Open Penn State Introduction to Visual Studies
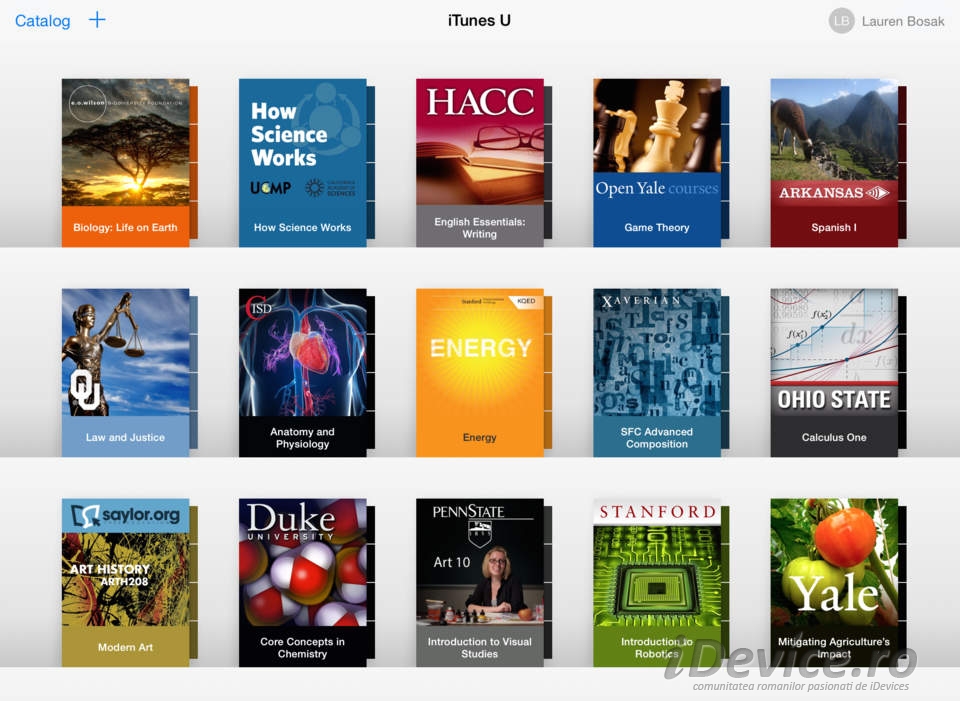Viewport: 960px width, 701px height. click(x=480, y=583)
